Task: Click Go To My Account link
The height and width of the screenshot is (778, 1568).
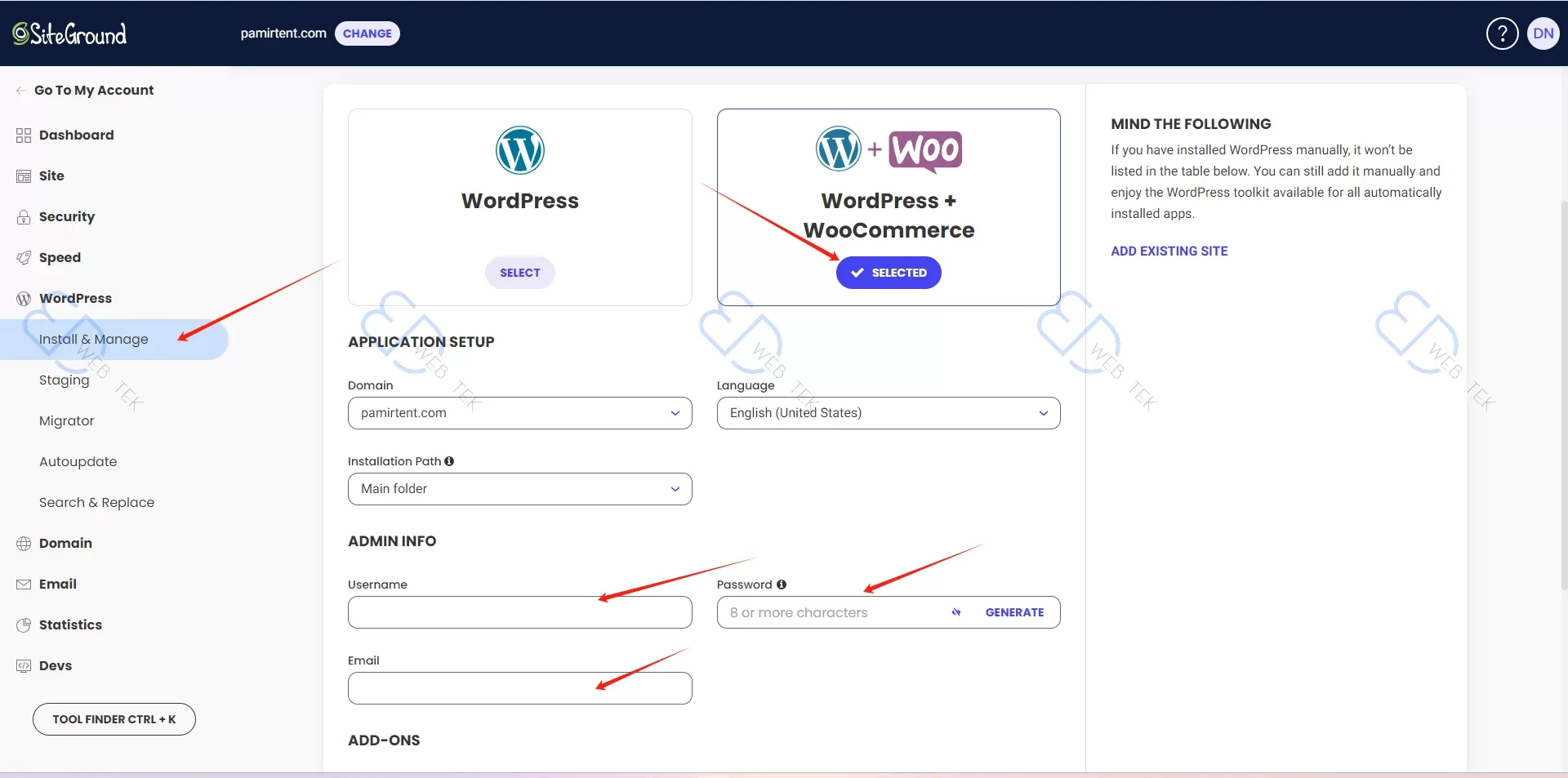Action: tap(94, 91)
